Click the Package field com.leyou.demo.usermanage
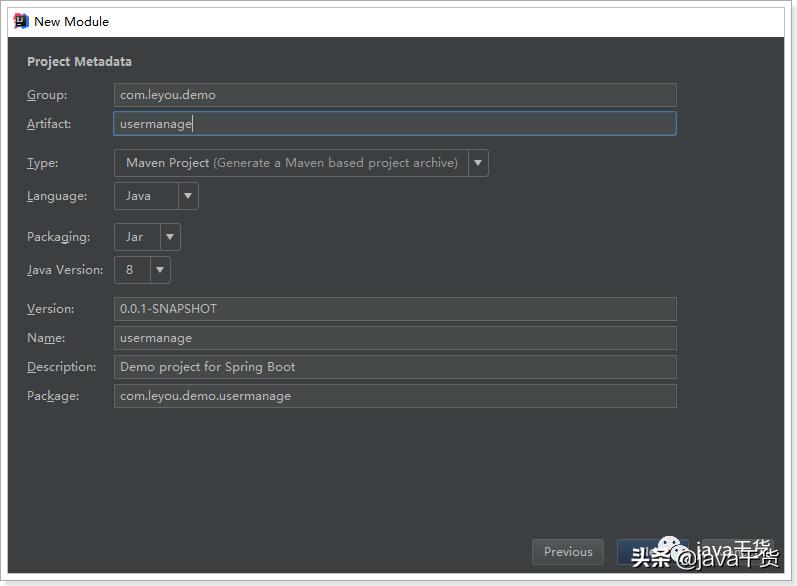Screen dimensions: 797x586 point(395,396)
